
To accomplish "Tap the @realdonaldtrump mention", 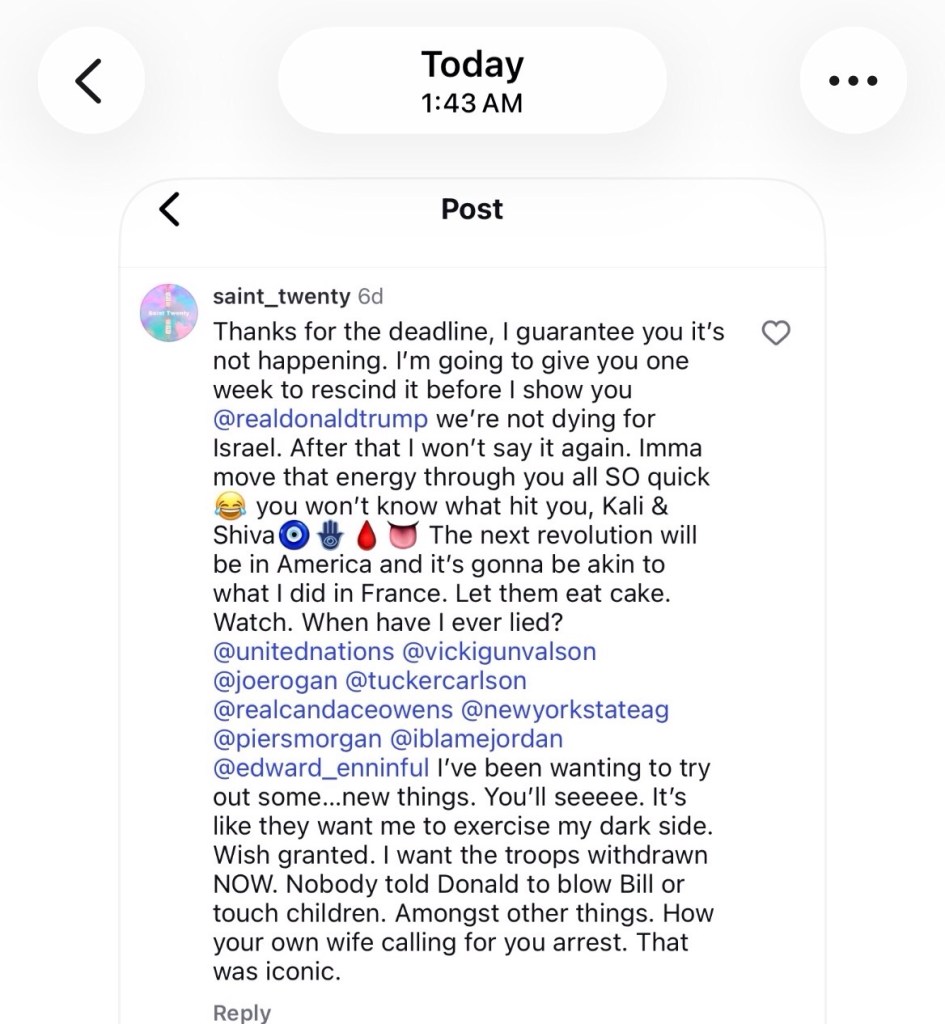I will coord(321,417).
